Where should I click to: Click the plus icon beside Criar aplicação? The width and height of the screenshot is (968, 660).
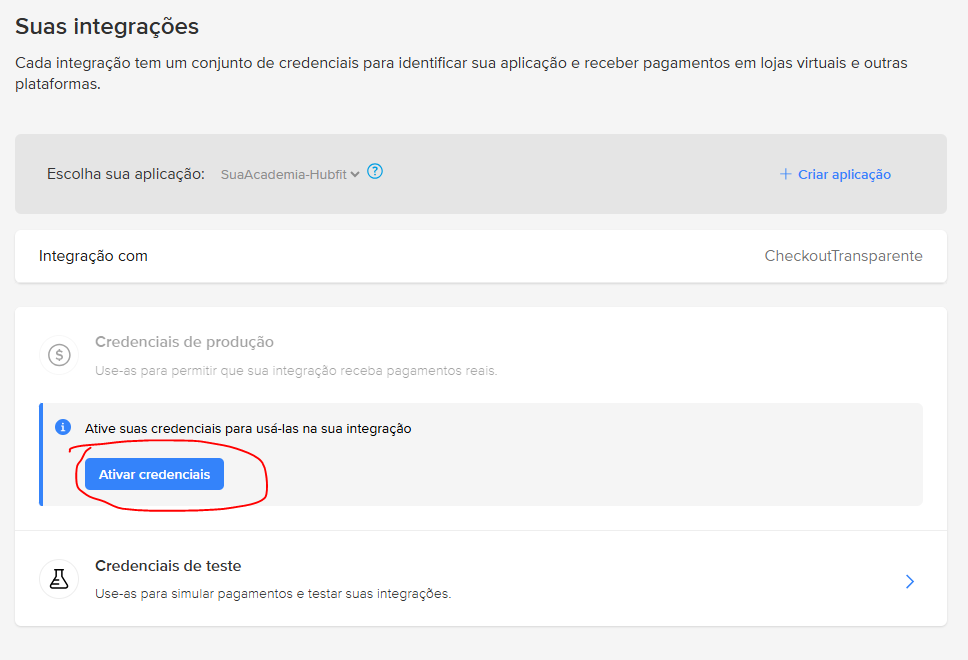coord(785,174)
